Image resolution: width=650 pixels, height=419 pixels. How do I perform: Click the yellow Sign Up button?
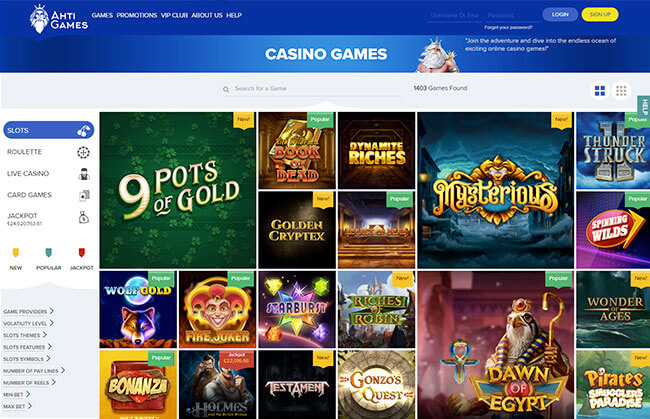point(600,15)
